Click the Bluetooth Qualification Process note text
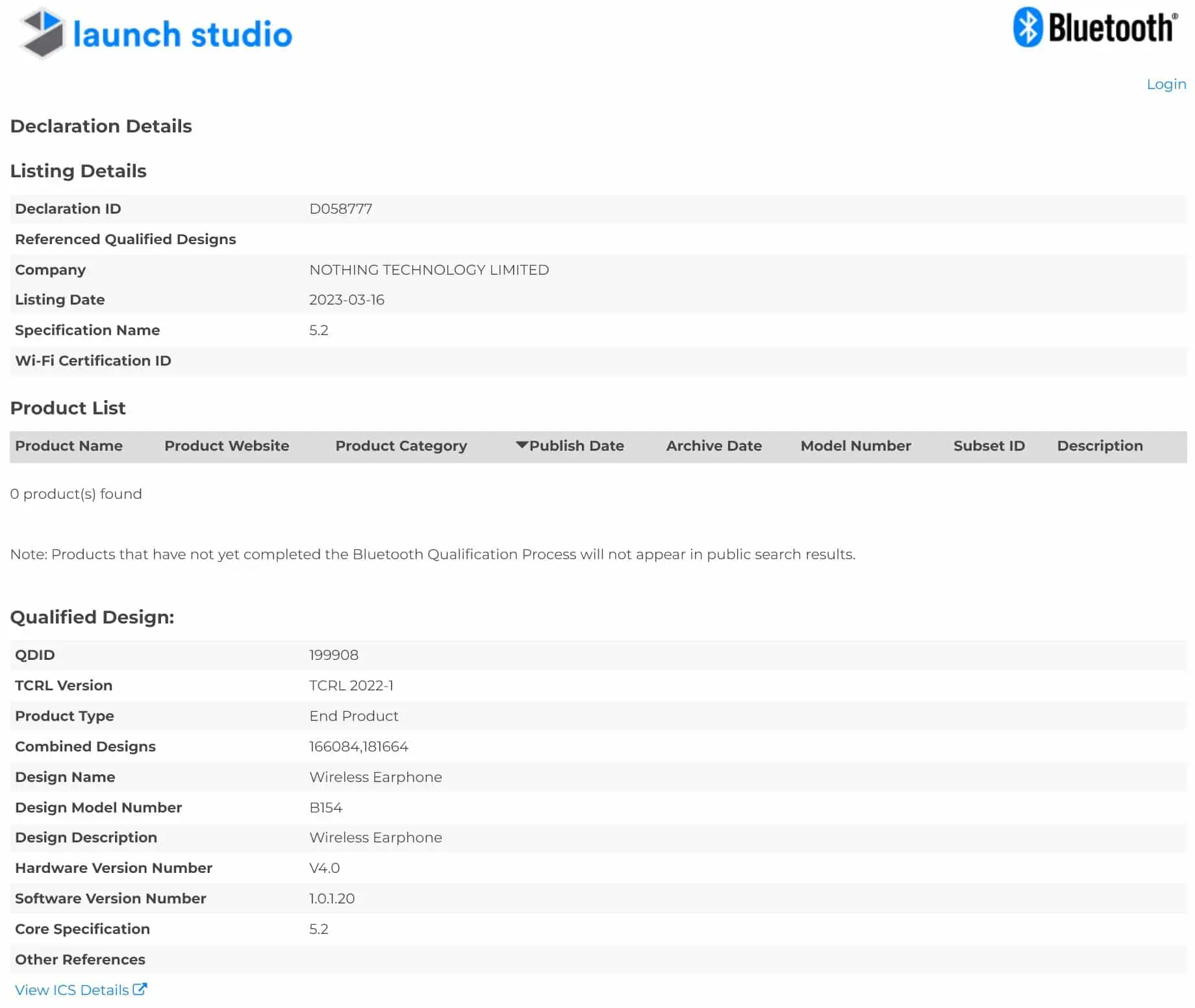Screen dimensions: 1195x1008 point(433,554)
